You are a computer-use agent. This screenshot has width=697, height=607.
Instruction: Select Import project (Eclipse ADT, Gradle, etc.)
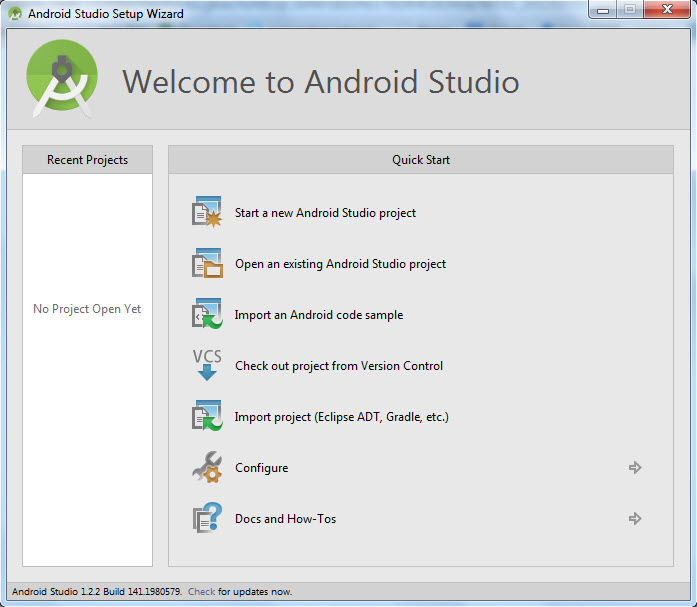click(341, 417)
